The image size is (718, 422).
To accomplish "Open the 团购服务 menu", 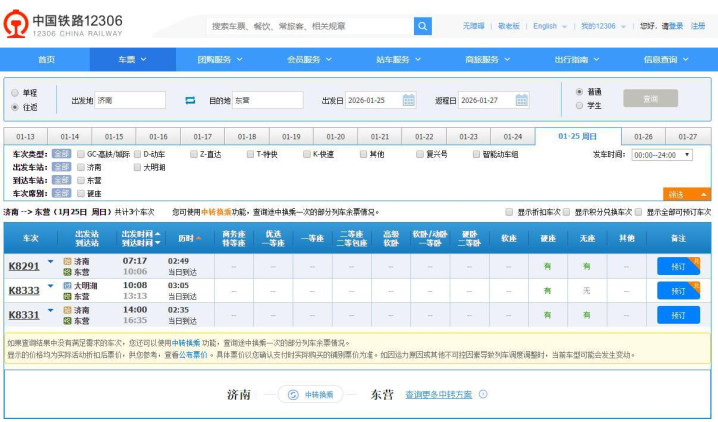I will coord(219,60).
